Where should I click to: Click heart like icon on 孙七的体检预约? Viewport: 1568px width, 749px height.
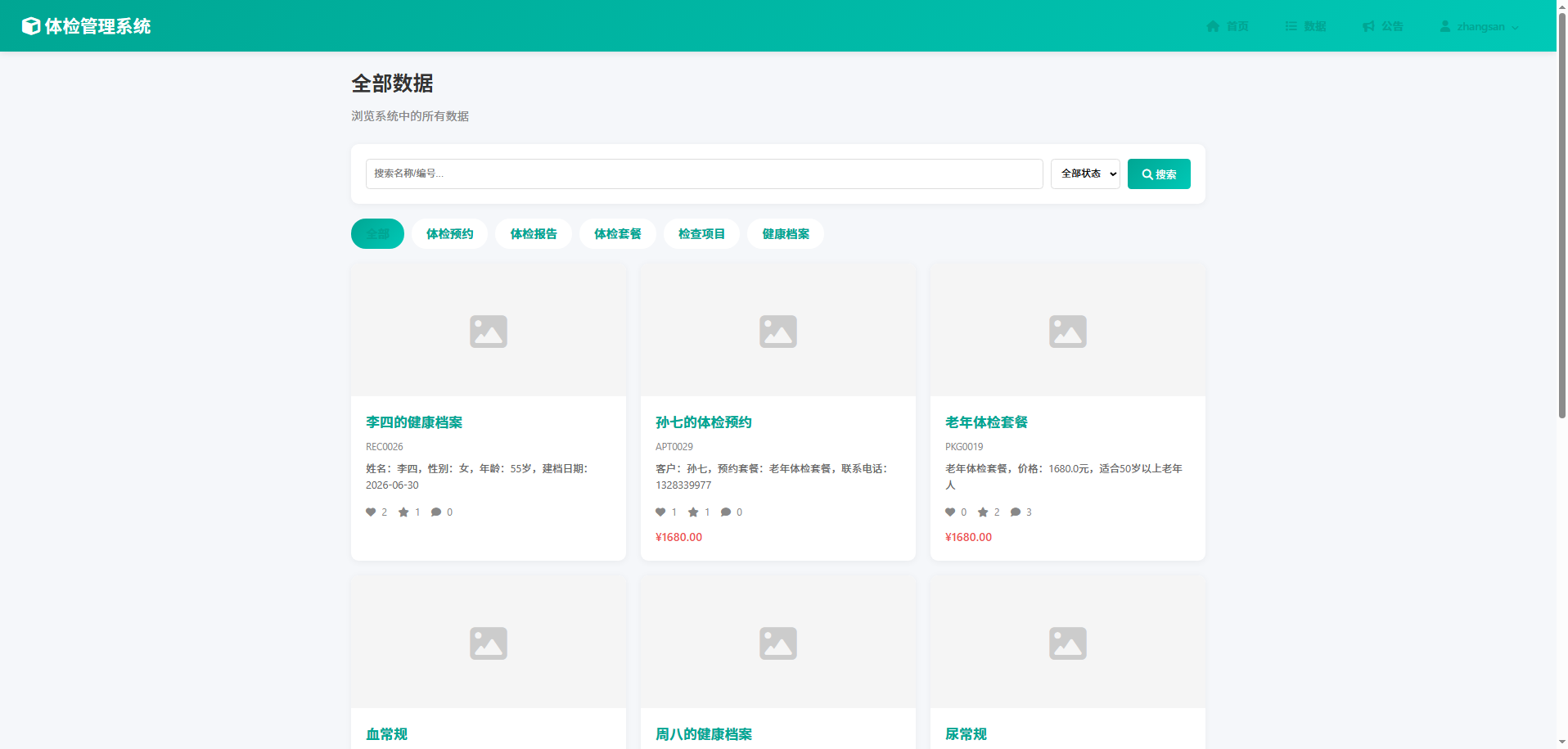(660, 512)
